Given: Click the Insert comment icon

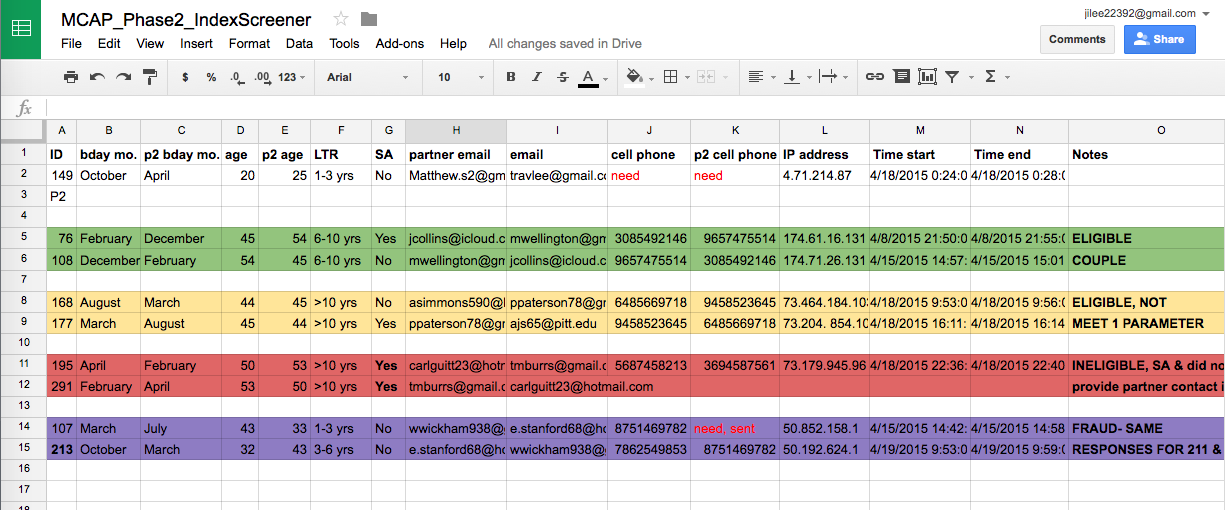Looking at the screenshot, I should pos(901,77).
